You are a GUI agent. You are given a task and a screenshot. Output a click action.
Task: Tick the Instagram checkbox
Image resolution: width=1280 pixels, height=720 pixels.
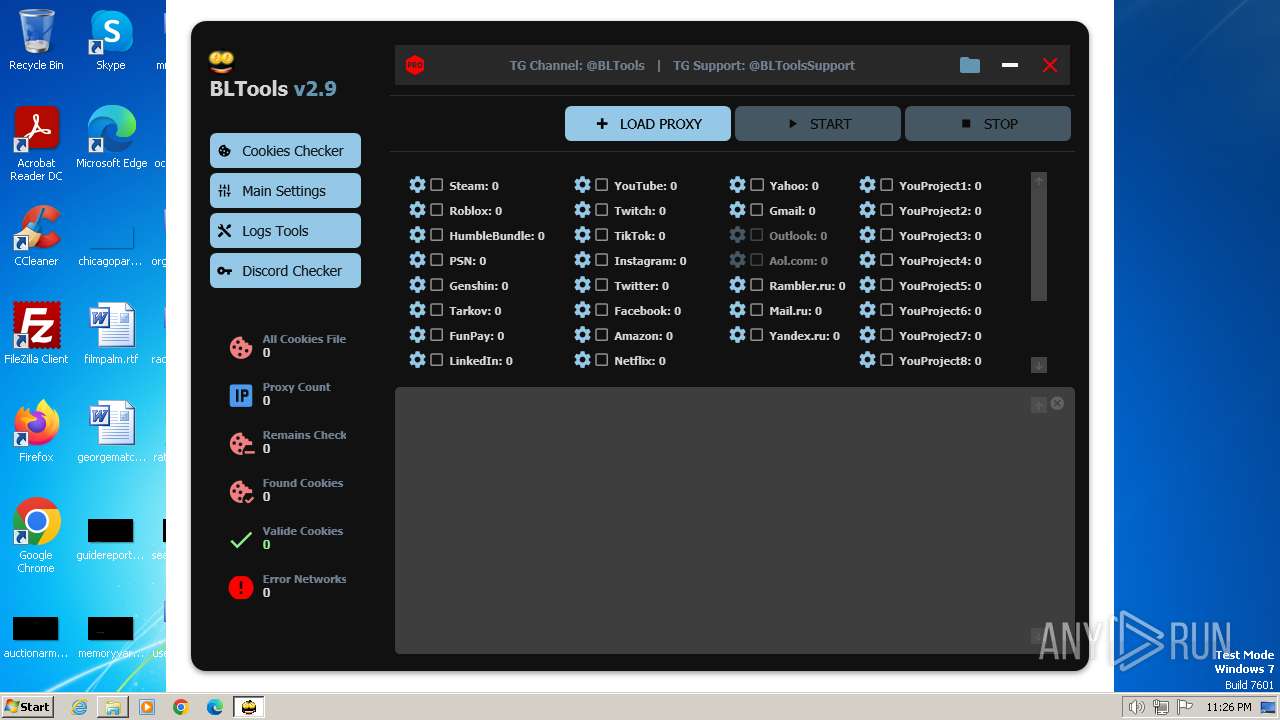pyautogui.click(x=602, y=260)
